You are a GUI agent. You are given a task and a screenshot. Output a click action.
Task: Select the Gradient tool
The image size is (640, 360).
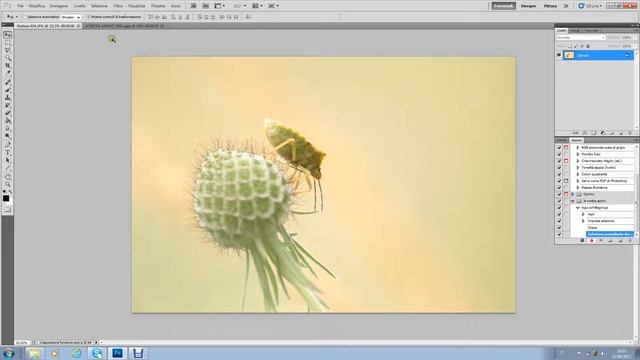point(7,121)
